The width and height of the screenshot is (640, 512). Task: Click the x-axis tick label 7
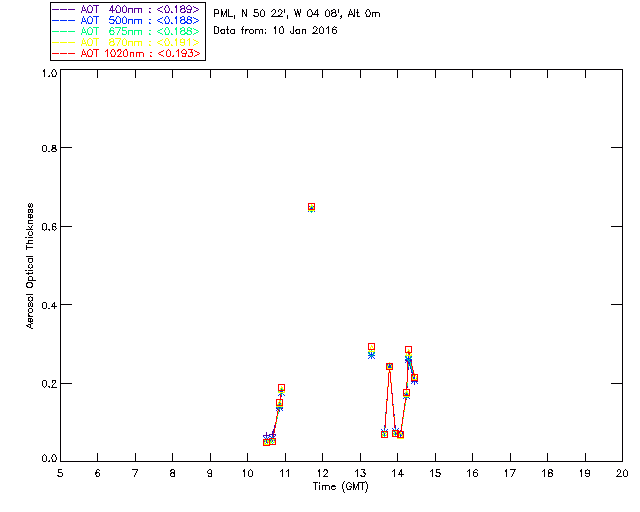(x=135, y=473)
